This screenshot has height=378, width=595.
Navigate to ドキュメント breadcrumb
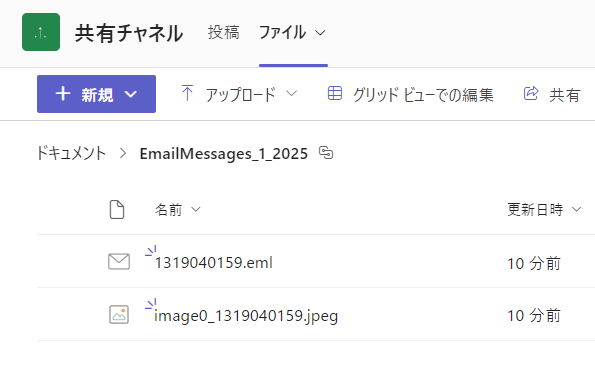(x=71, y=153)
